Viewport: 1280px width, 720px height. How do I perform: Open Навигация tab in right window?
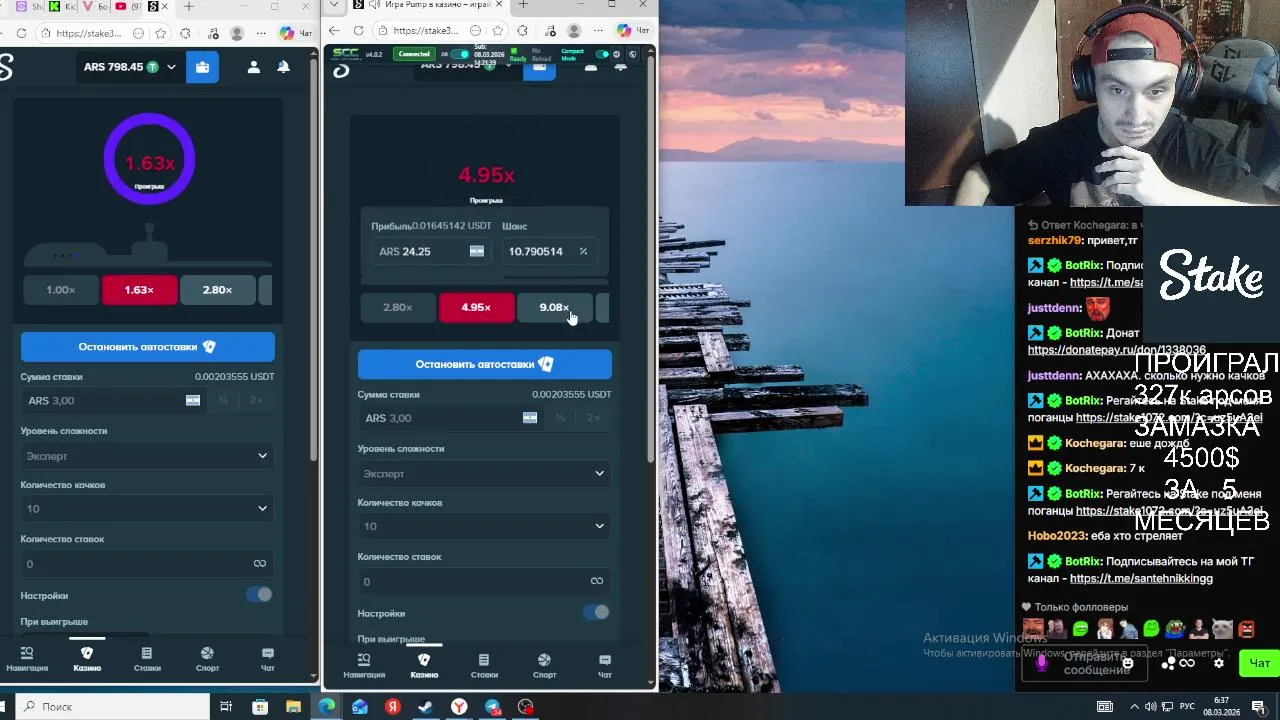pos(364,666)
